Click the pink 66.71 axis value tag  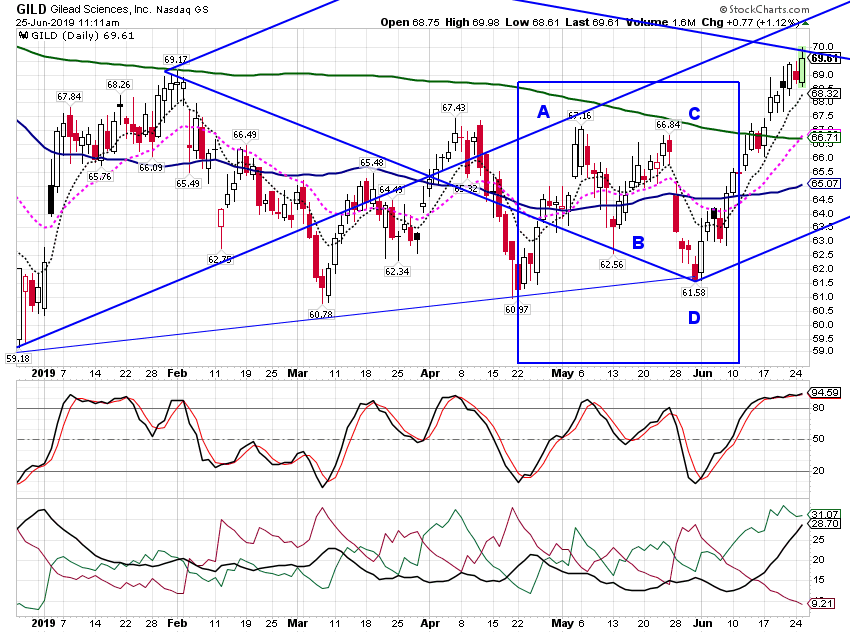[825, 138]
